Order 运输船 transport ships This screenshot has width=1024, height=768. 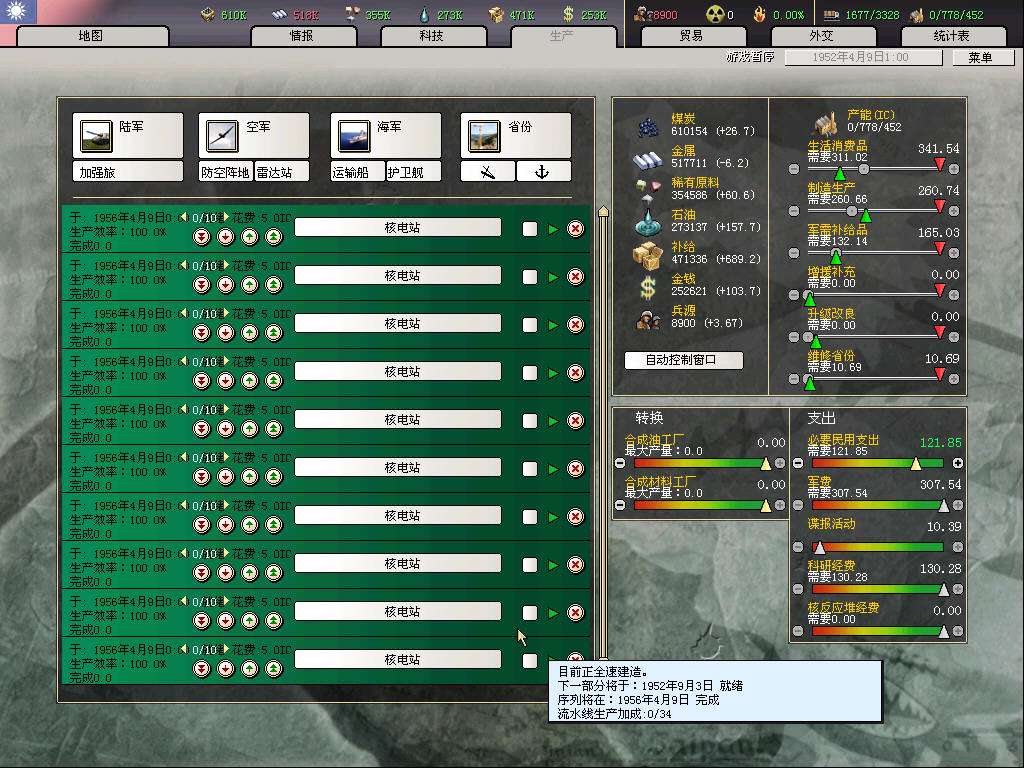tap(357, 172)
